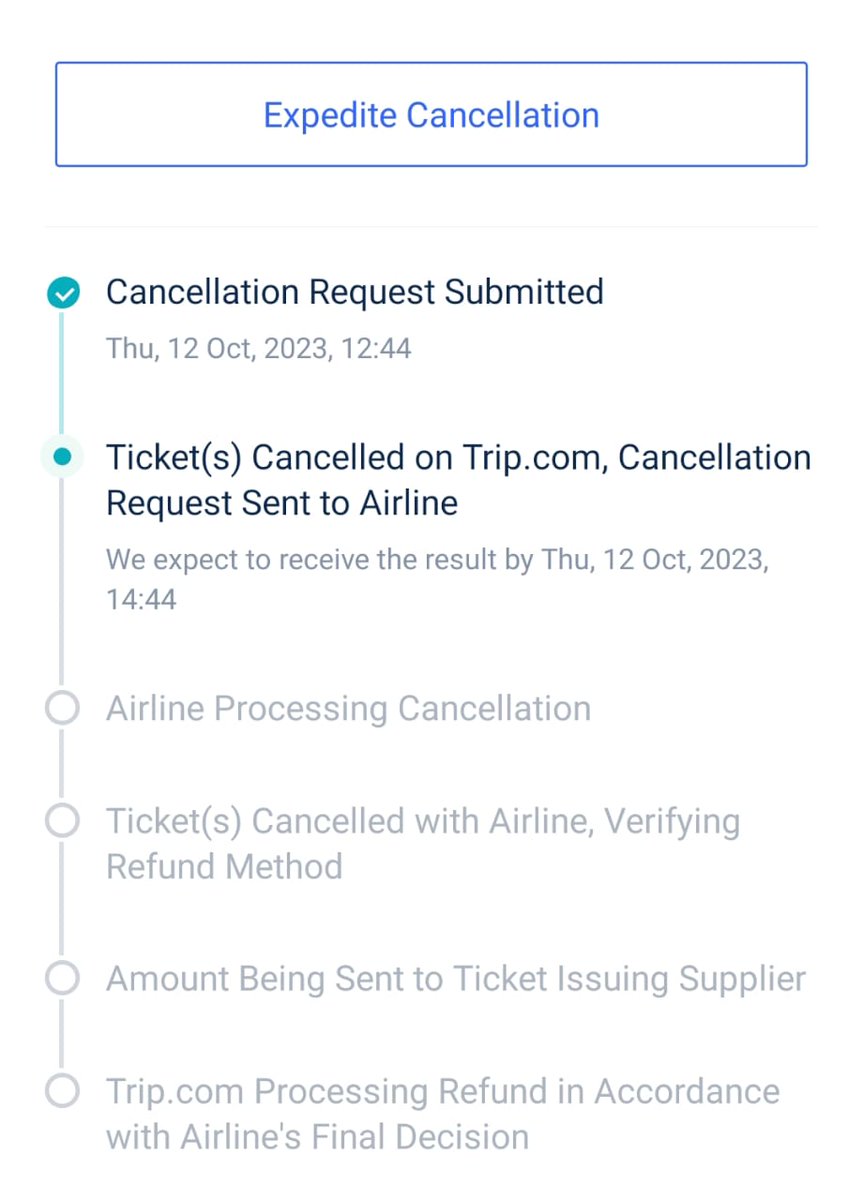Select the Cancellation Request Submitted heading
This screenshot has height=1200, width=863.
click(x=354, y=292)
